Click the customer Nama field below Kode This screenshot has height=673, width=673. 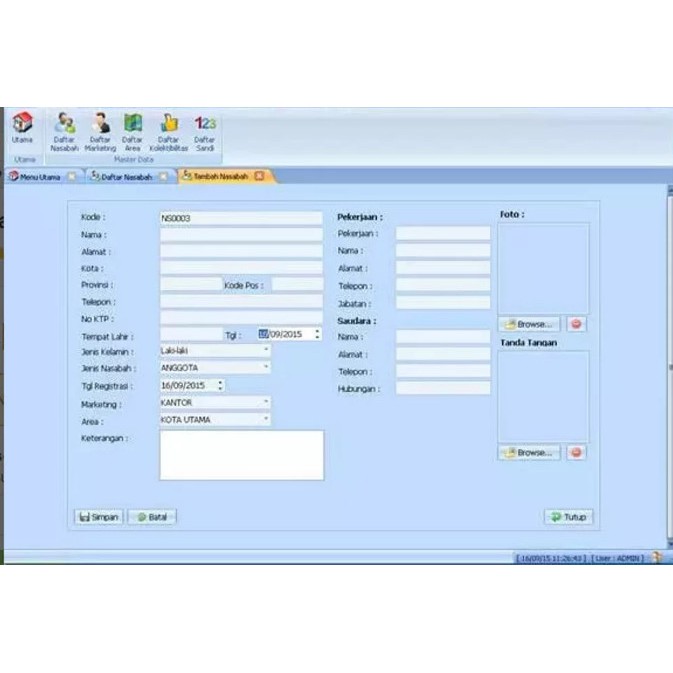coord(241,234)
